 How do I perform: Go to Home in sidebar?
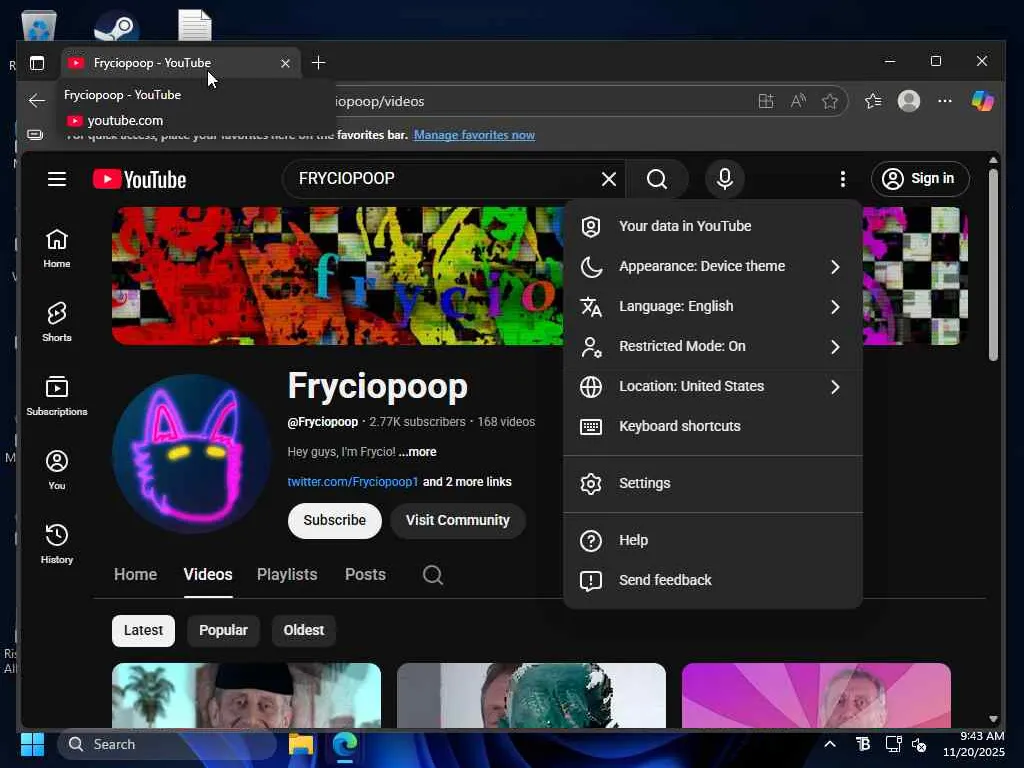pos(57,249)
